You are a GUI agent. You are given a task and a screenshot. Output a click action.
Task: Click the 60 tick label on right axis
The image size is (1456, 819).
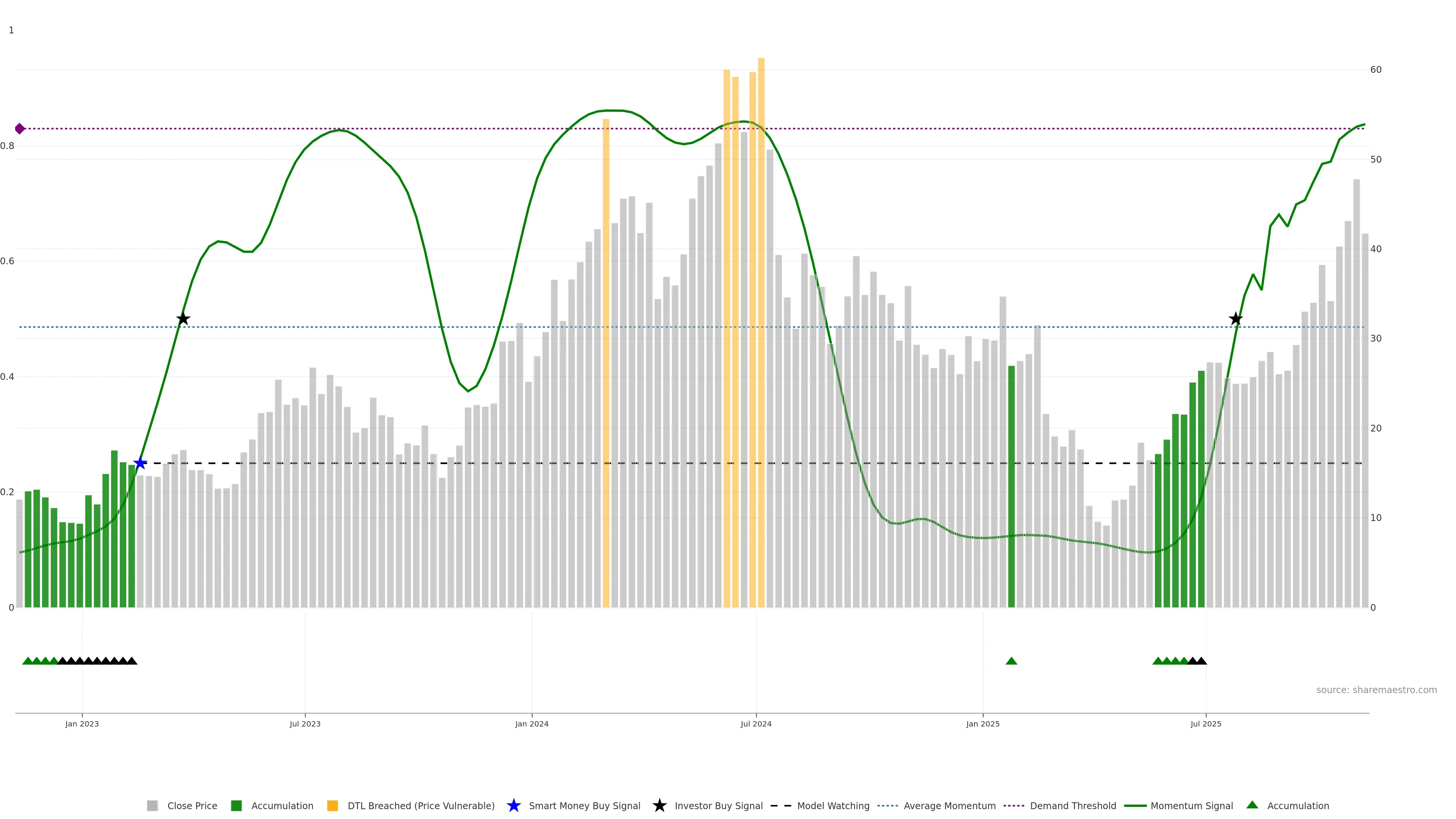pos(1376,69)
